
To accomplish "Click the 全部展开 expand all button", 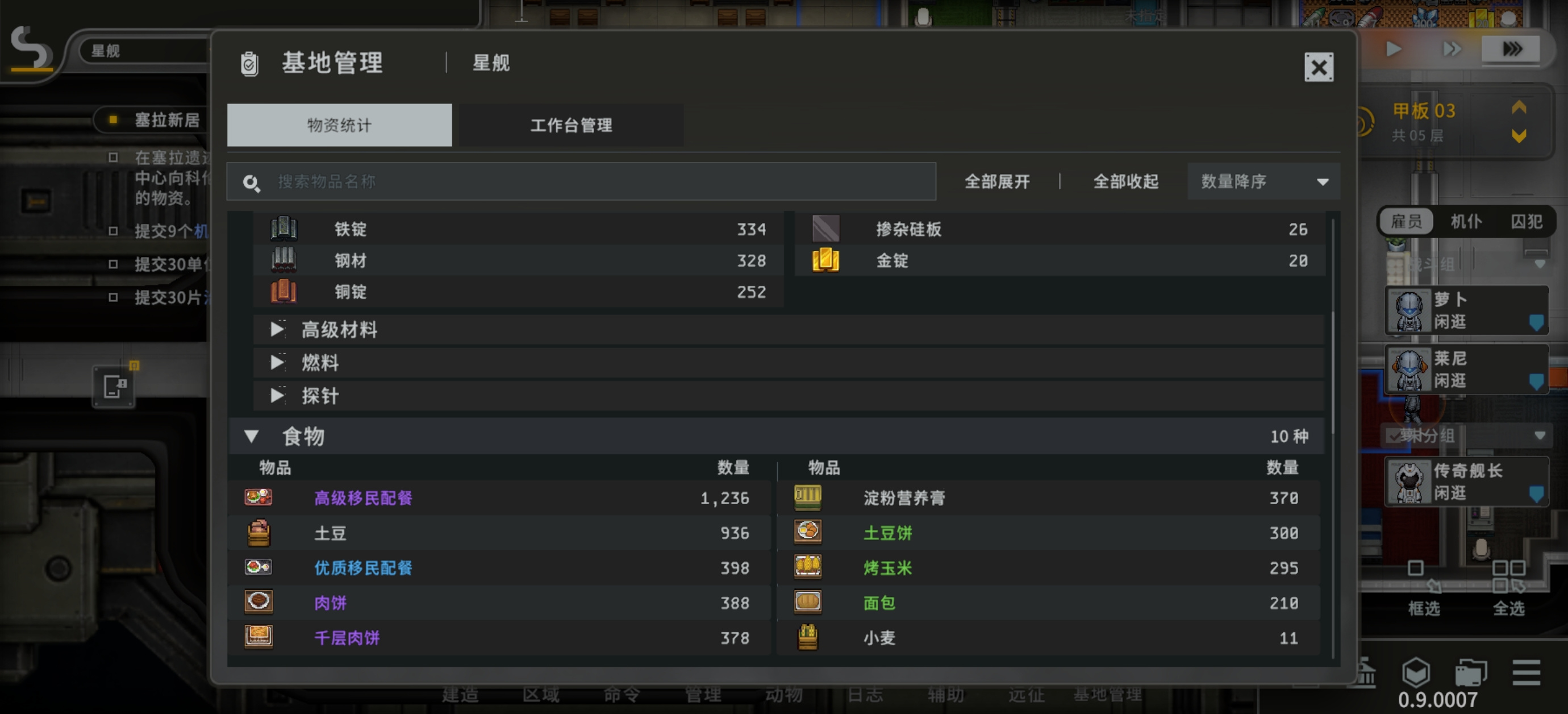I will coord(997,181).
